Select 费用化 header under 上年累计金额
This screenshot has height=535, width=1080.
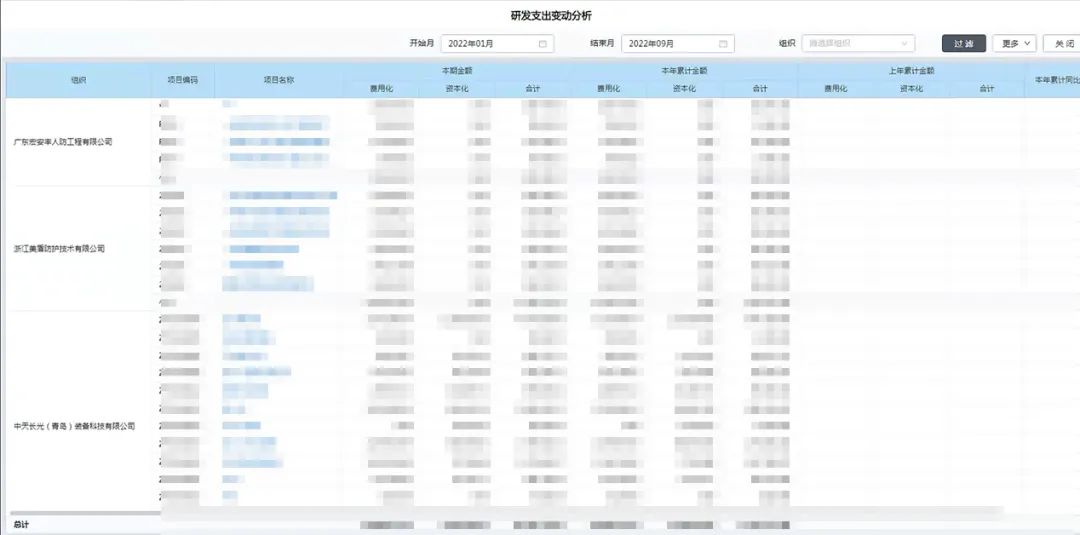(x=835, y=89)
